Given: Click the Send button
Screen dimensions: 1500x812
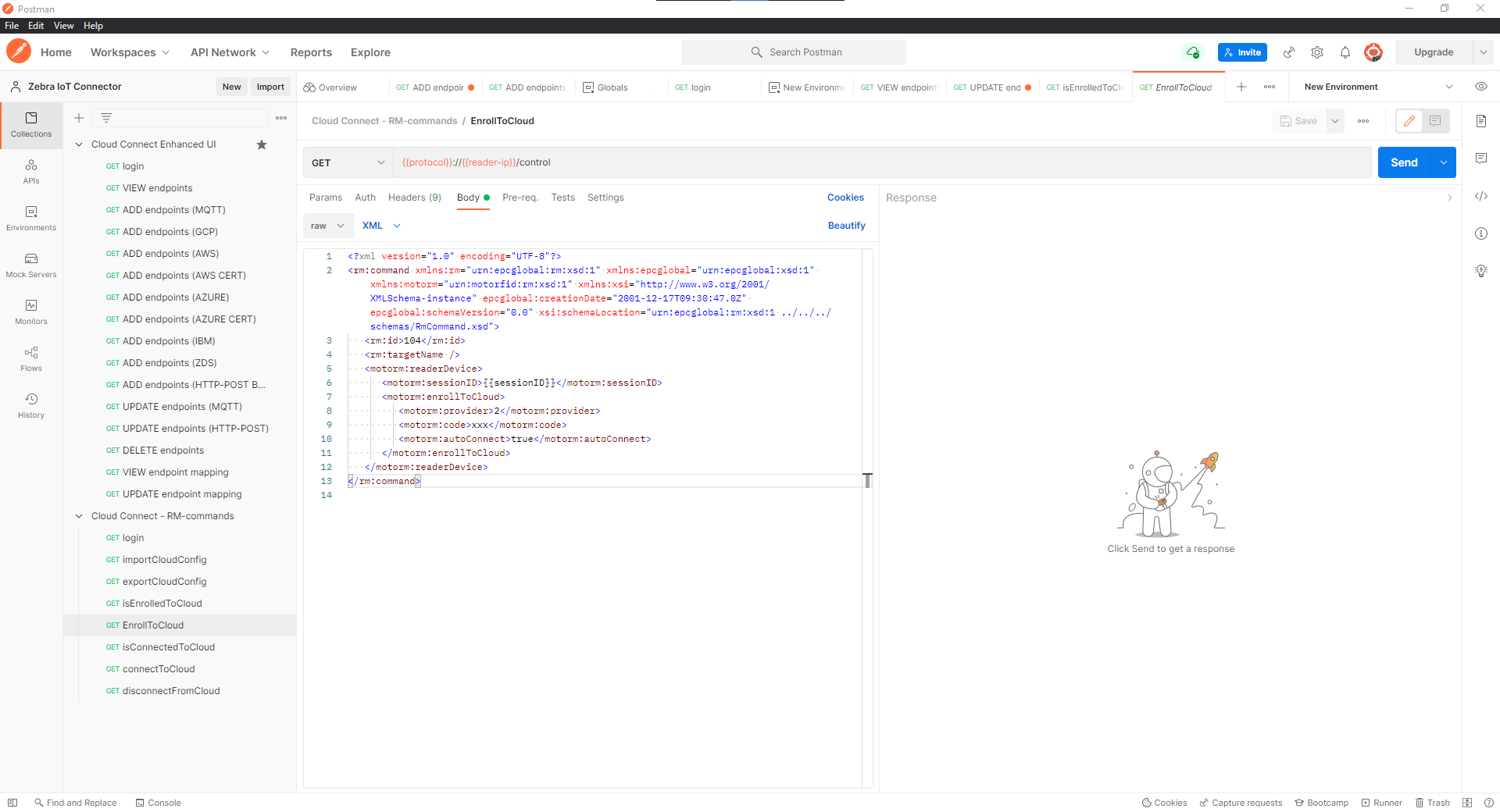Looking at the screenshot, I should pyautogui.click(x=1404, y=162).
